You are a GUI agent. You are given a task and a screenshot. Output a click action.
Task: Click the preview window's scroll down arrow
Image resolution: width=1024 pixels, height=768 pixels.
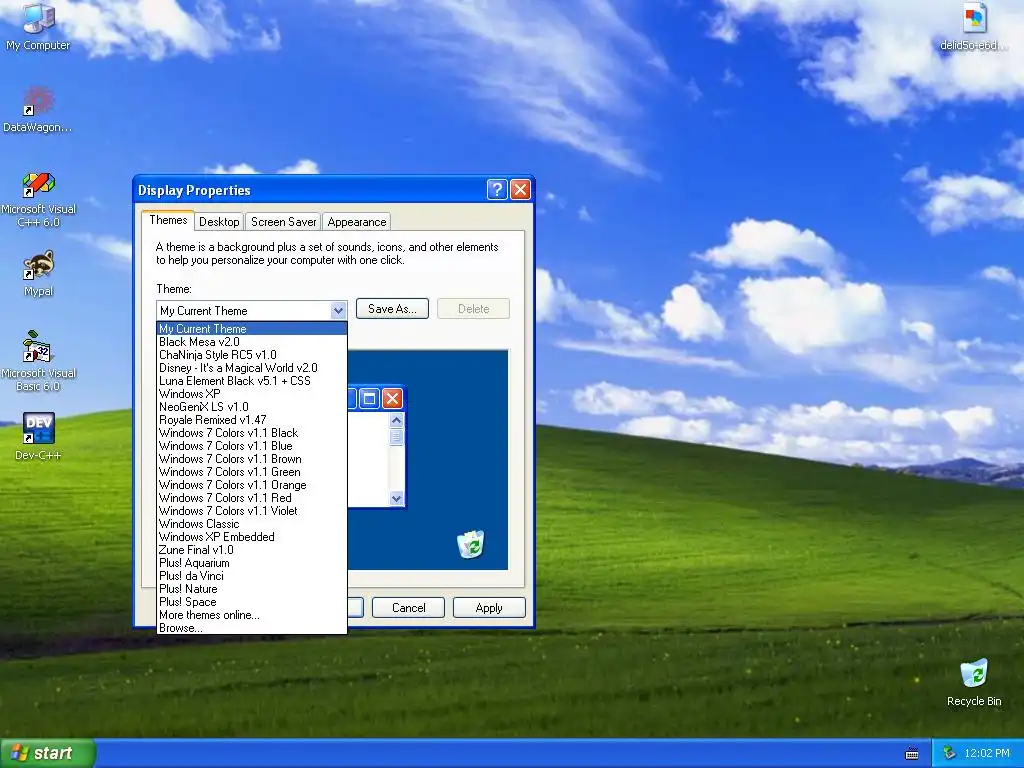[396, 498]
